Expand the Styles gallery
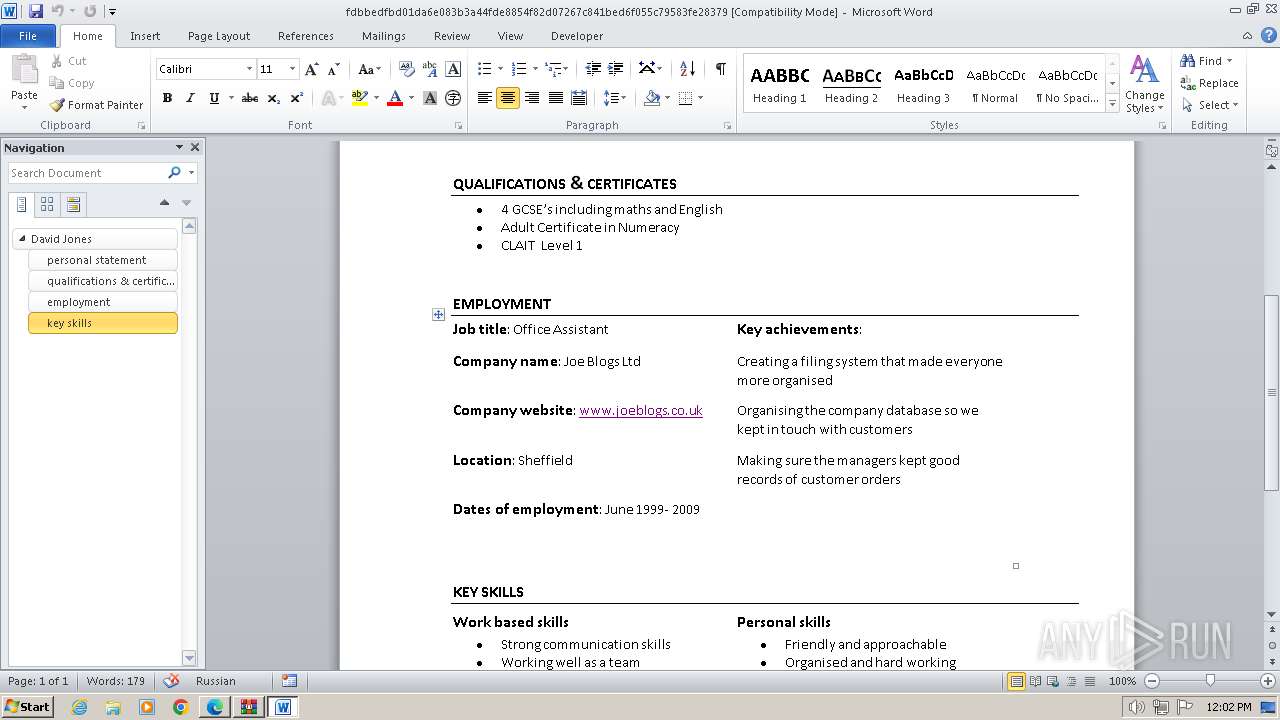Screen dimensions: 1280x720 [1113, 102]
